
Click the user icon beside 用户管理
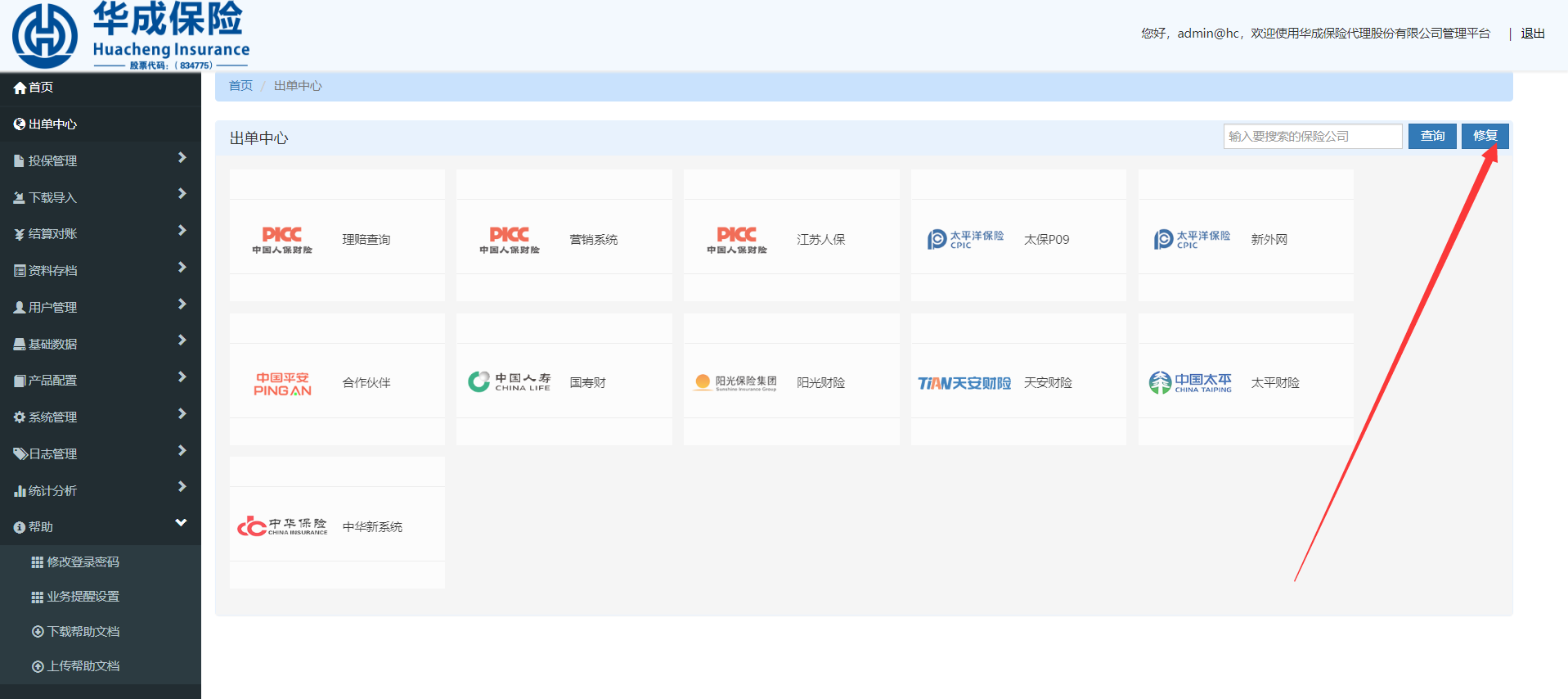pos(20,308)
